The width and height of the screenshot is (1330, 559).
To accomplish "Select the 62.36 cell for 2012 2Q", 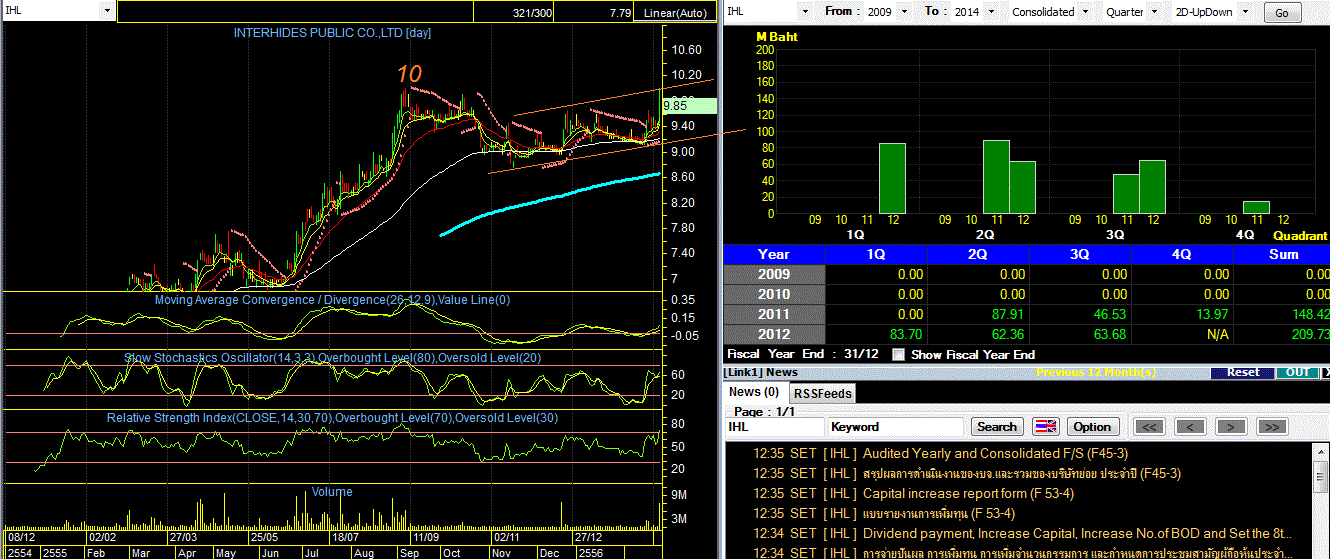I will click(x=979, y=334).
